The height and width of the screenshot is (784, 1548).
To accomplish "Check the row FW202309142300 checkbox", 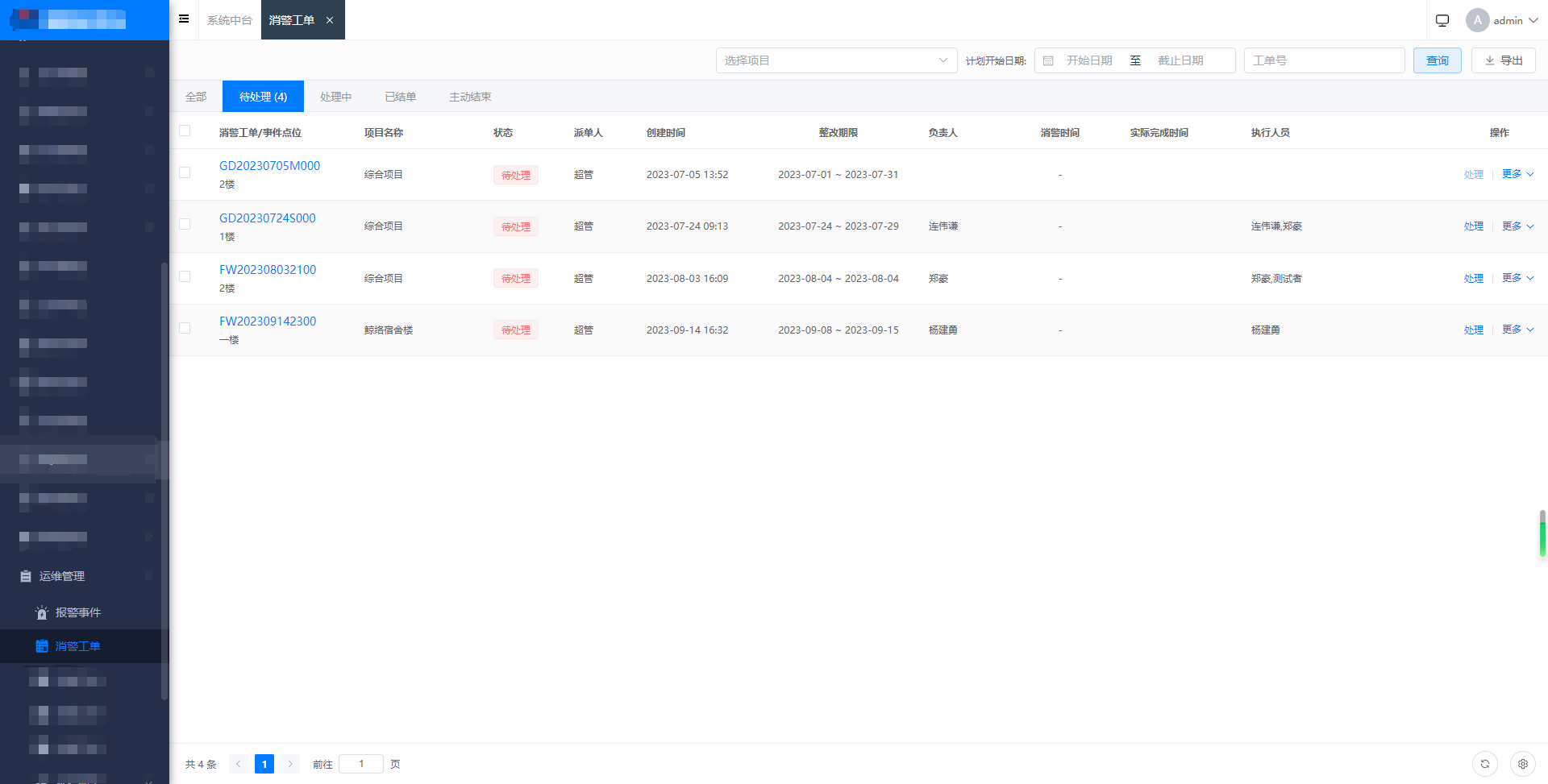I will coord(185,328).
